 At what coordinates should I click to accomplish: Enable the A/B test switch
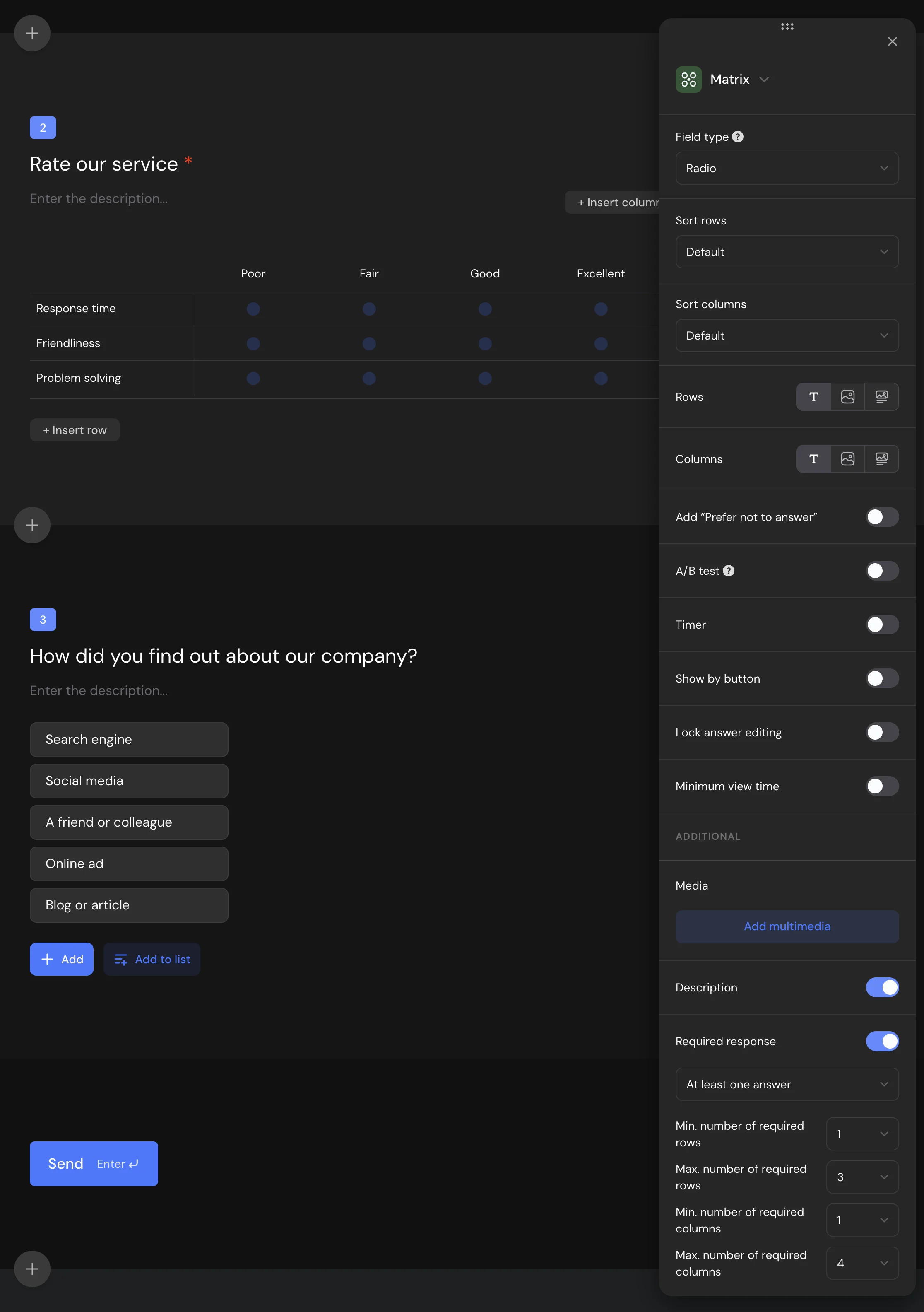(882, 571)
